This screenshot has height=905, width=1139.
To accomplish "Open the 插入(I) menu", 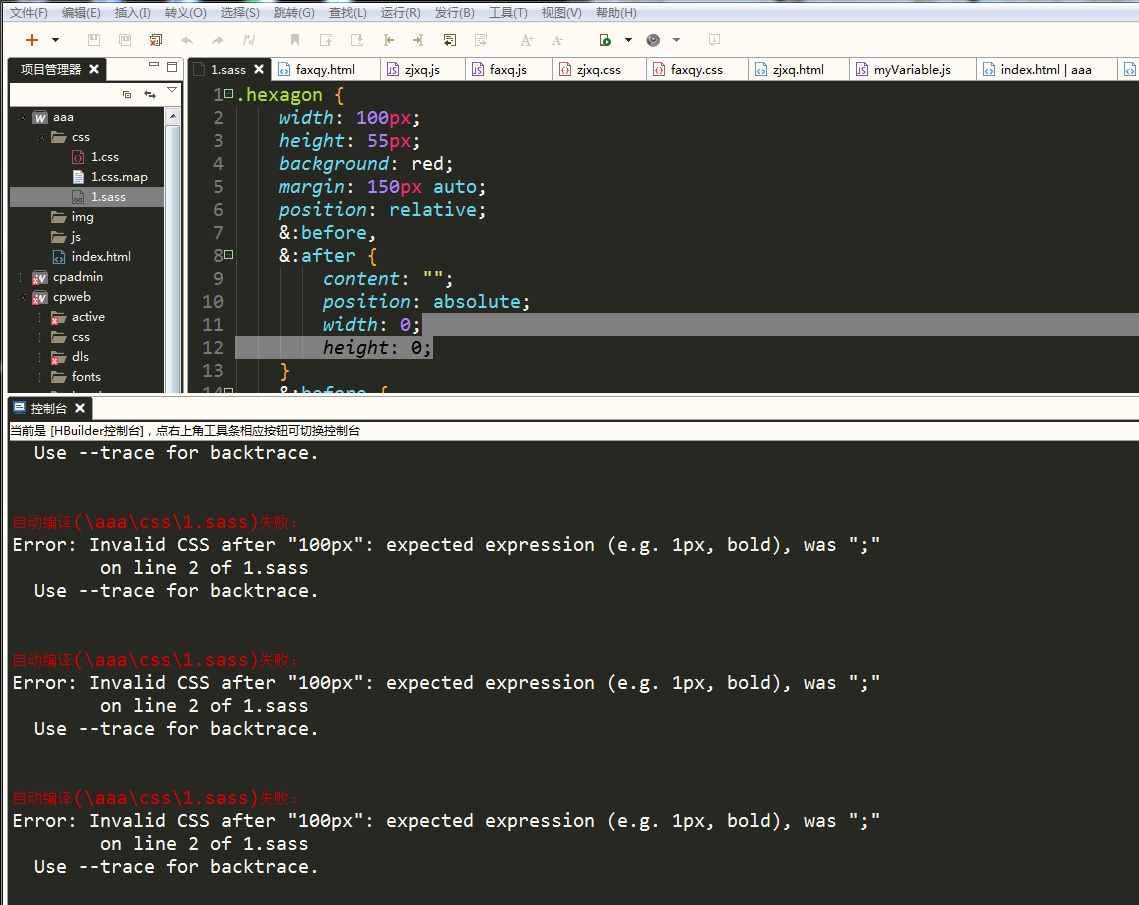I will coord(132,12).
